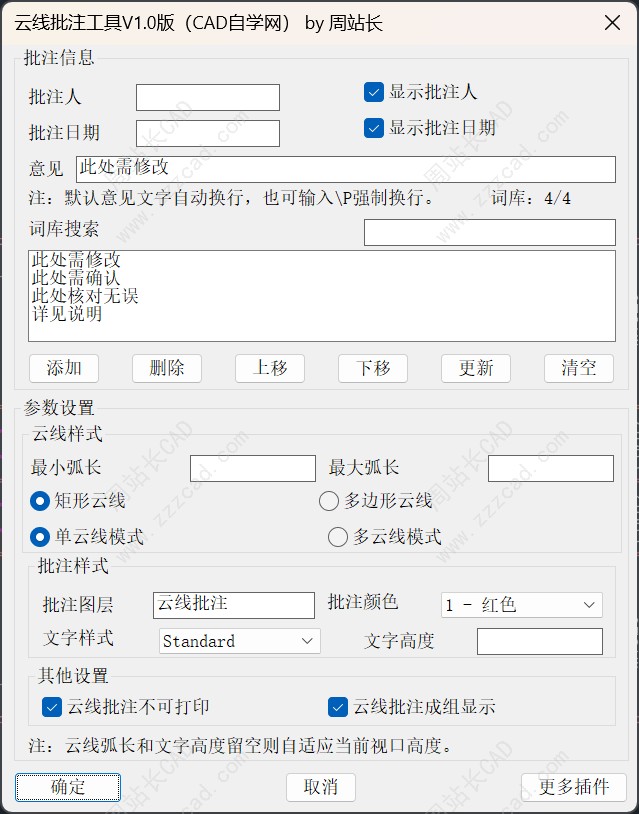This screenshot has width=639, height=814.
Task: Select 单云线模式 radio button
Action: coord(40,537)
